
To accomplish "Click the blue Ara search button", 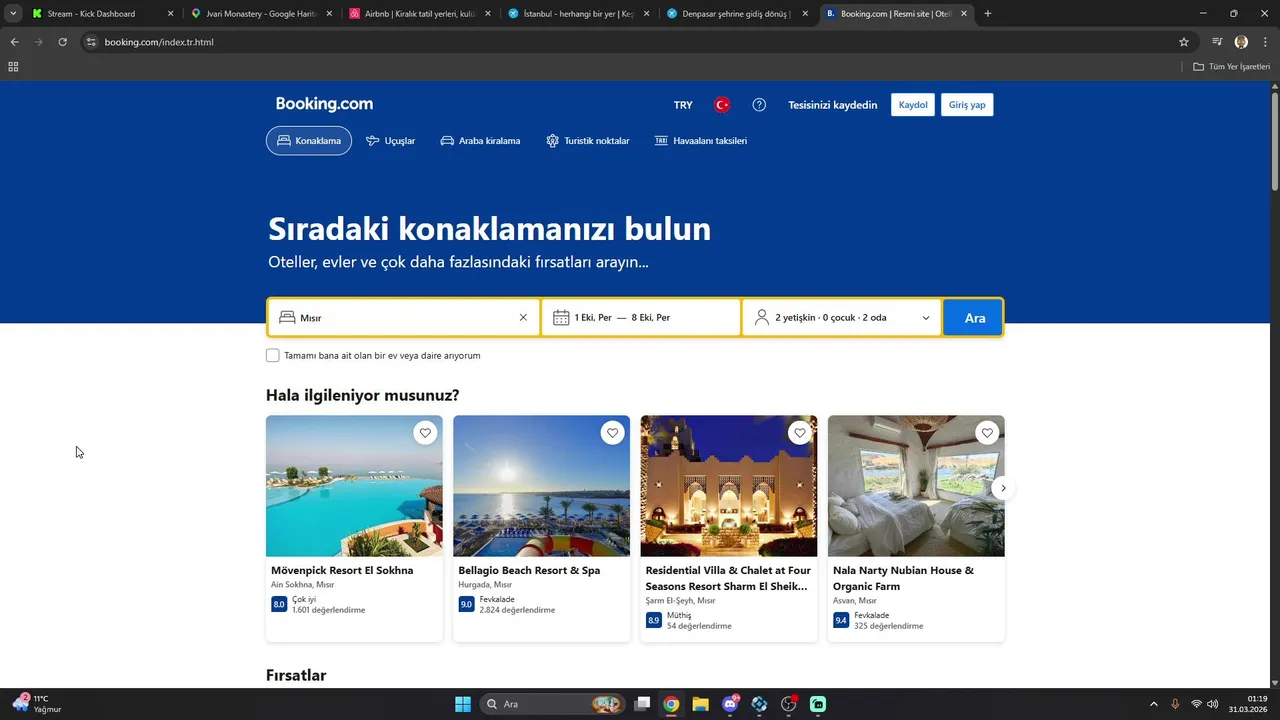I will click(x=974, y=318).
